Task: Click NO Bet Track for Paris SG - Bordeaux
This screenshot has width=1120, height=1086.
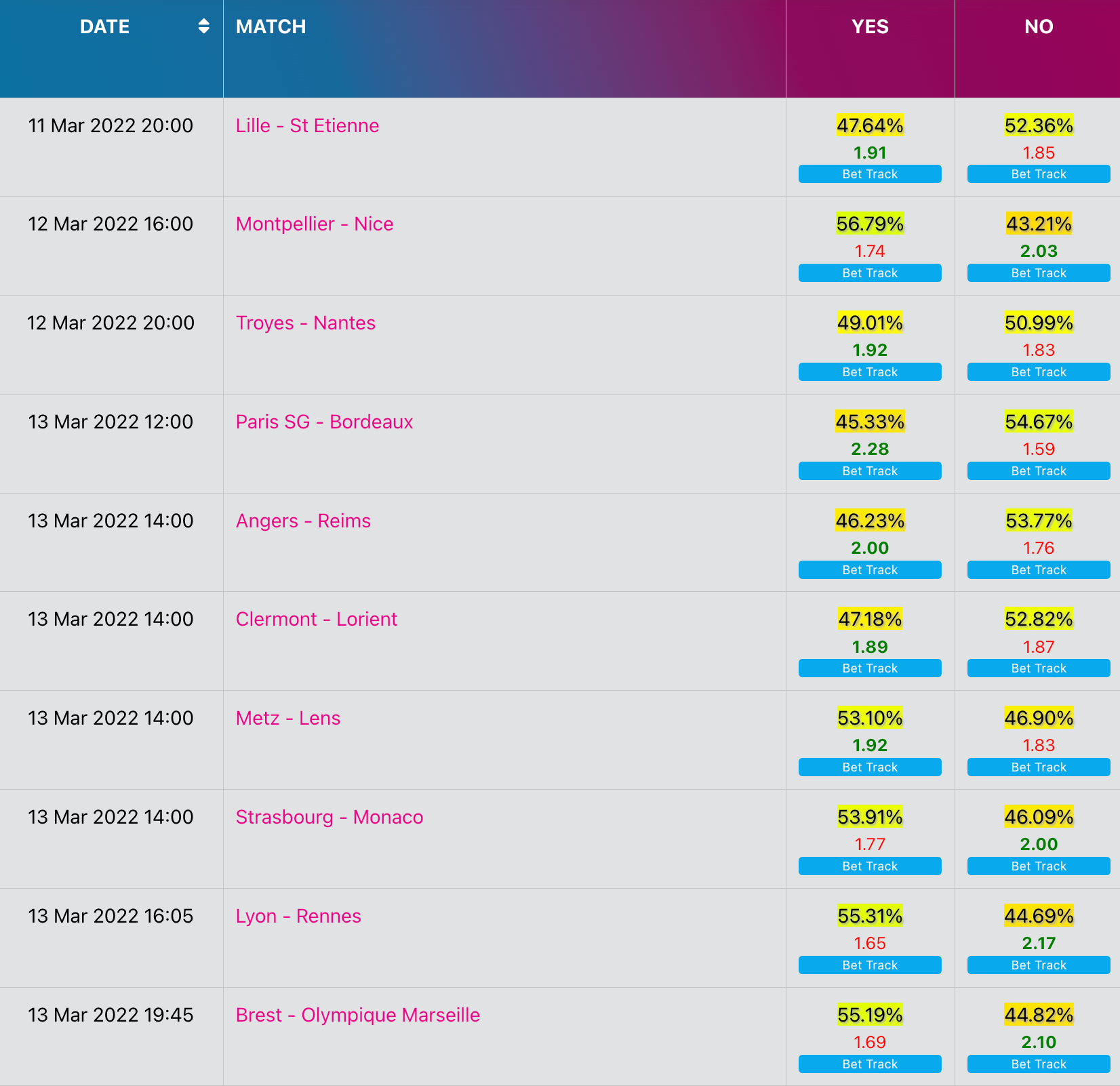Action: 1039,471
